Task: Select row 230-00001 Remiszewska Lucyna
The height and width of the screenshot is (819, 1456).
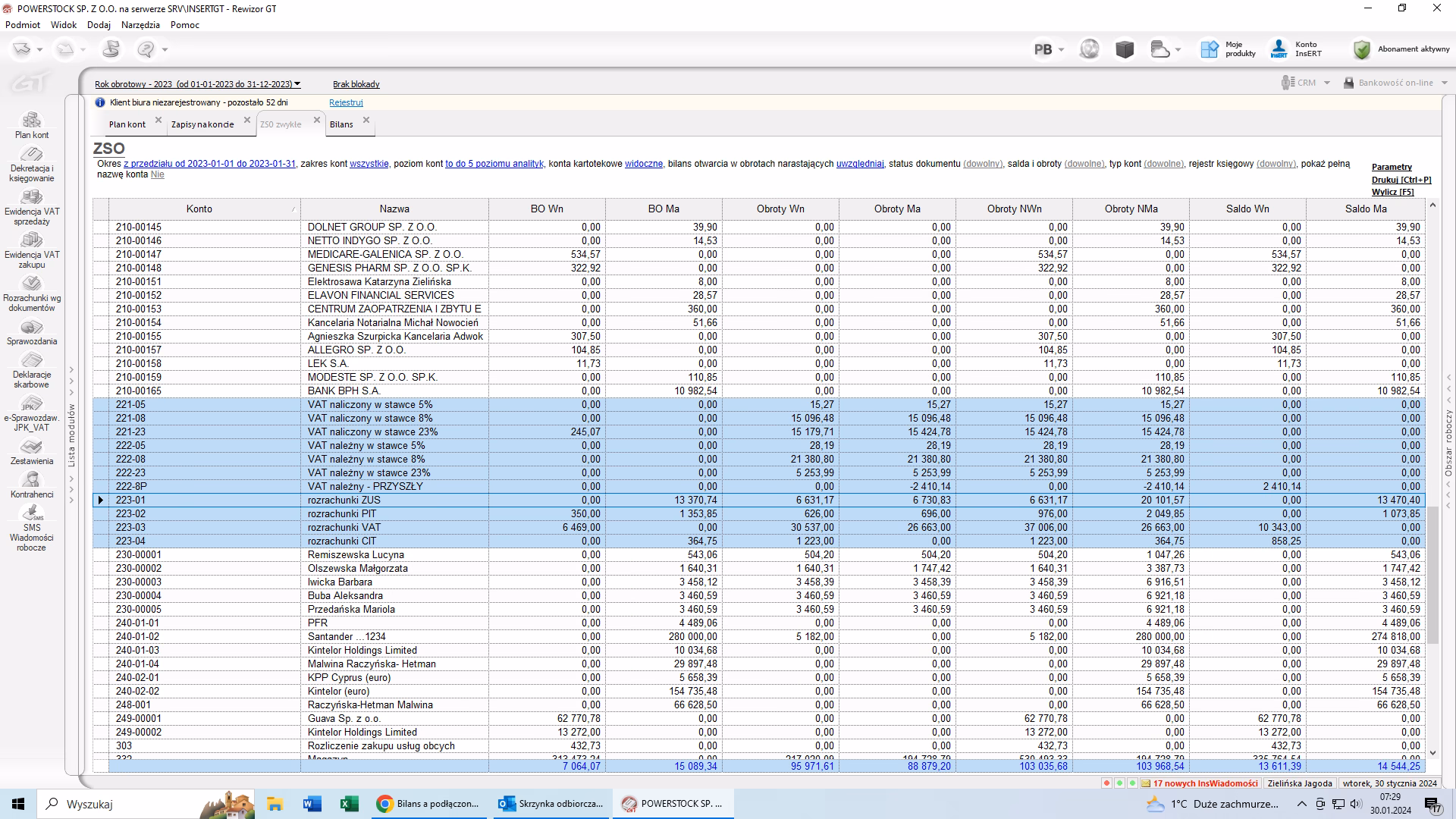Action: click(758, 555)
